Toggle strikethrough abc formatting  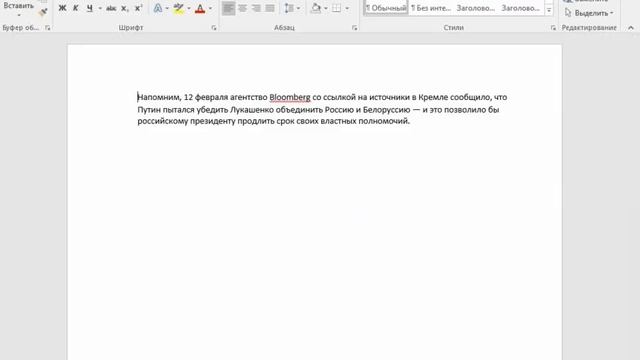click(x=111, y=8)
